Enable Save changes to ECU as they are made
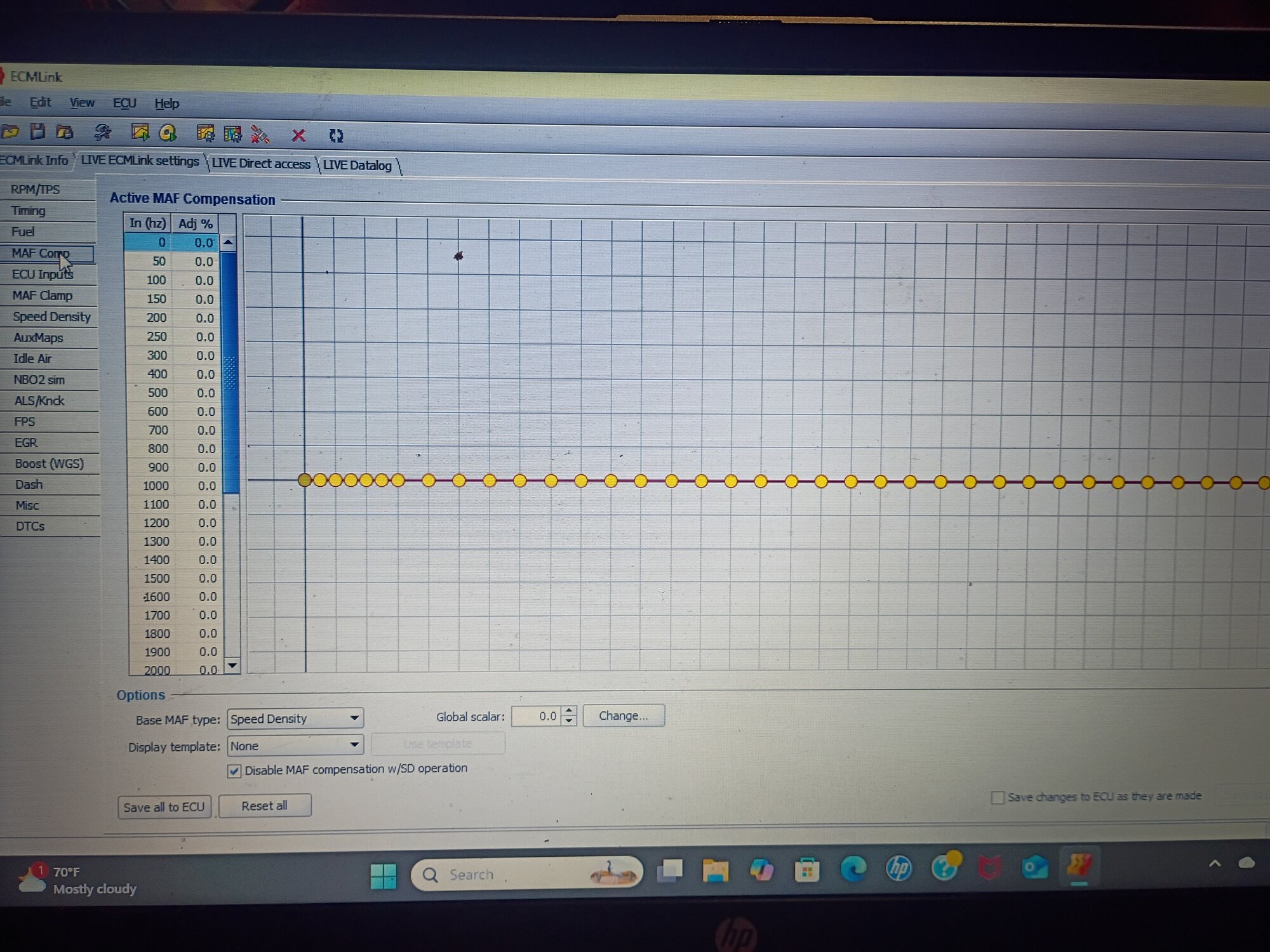This screenshot has height=952, width=1270. (x=998, y=797)
